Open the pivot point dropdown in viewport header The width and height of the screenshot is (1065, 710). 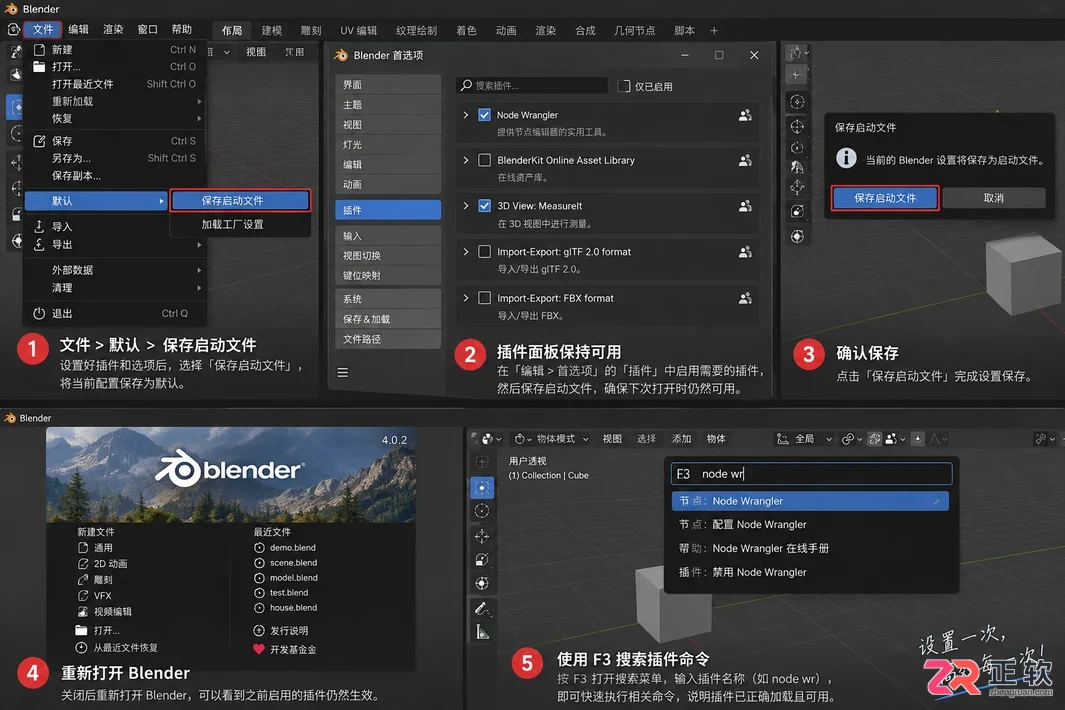(852, 439)
